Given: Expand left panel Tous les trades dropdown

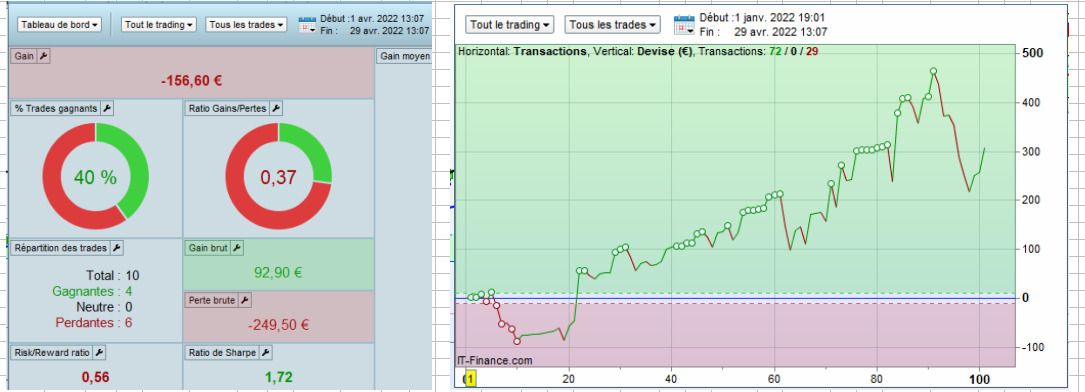Looking at the screenshot, I should (x=246, y=24).
